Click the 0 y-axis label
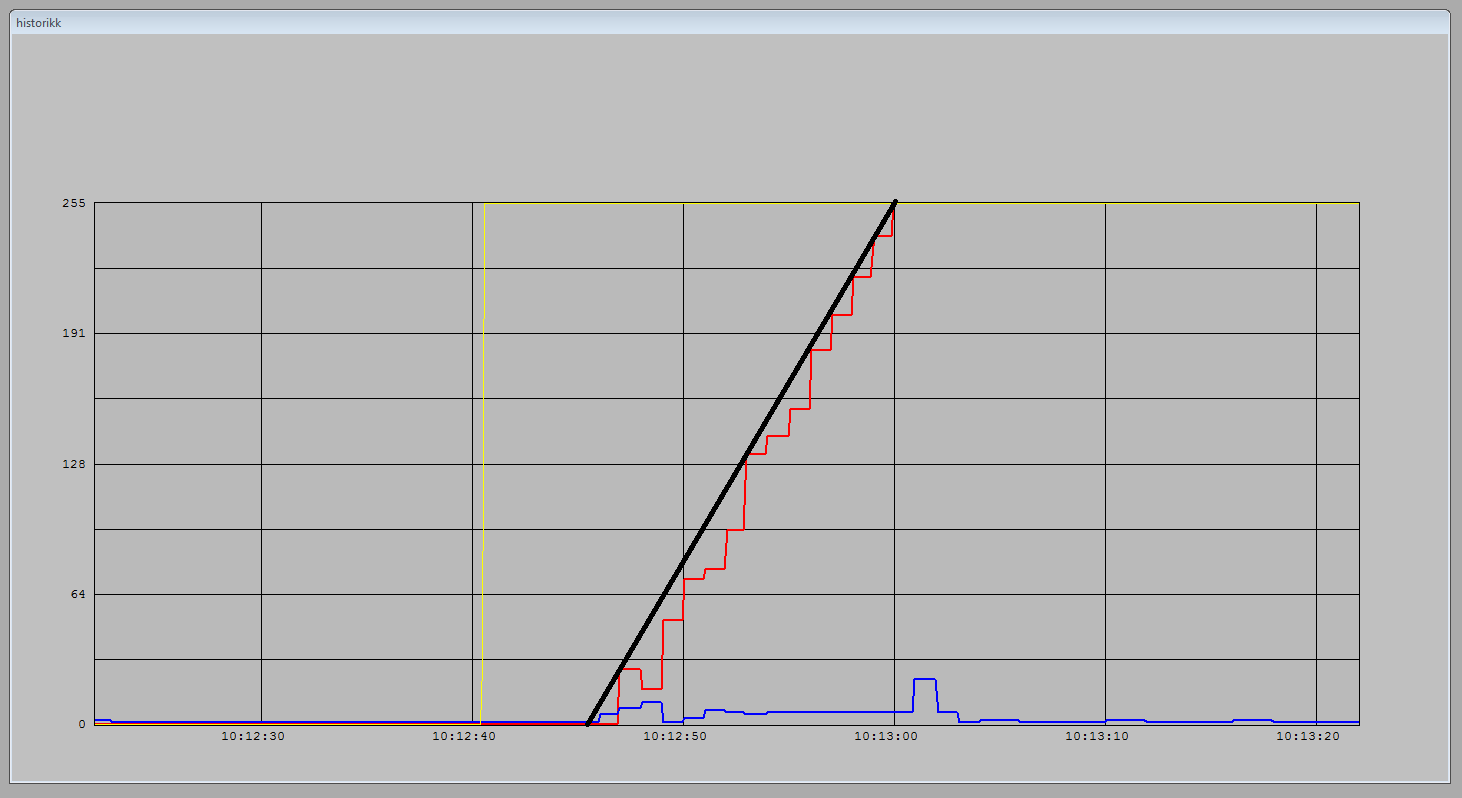This screenshot has width=1462, height=798. pos(82,724)
